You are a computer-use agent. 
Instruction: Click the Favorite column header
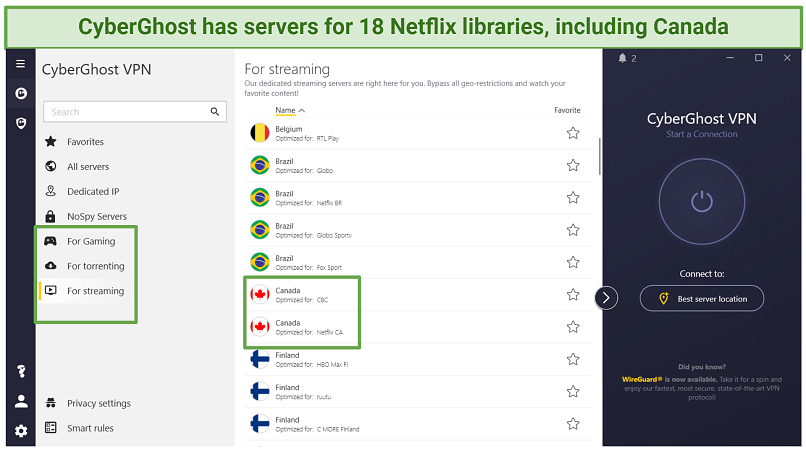coord(567,110)
